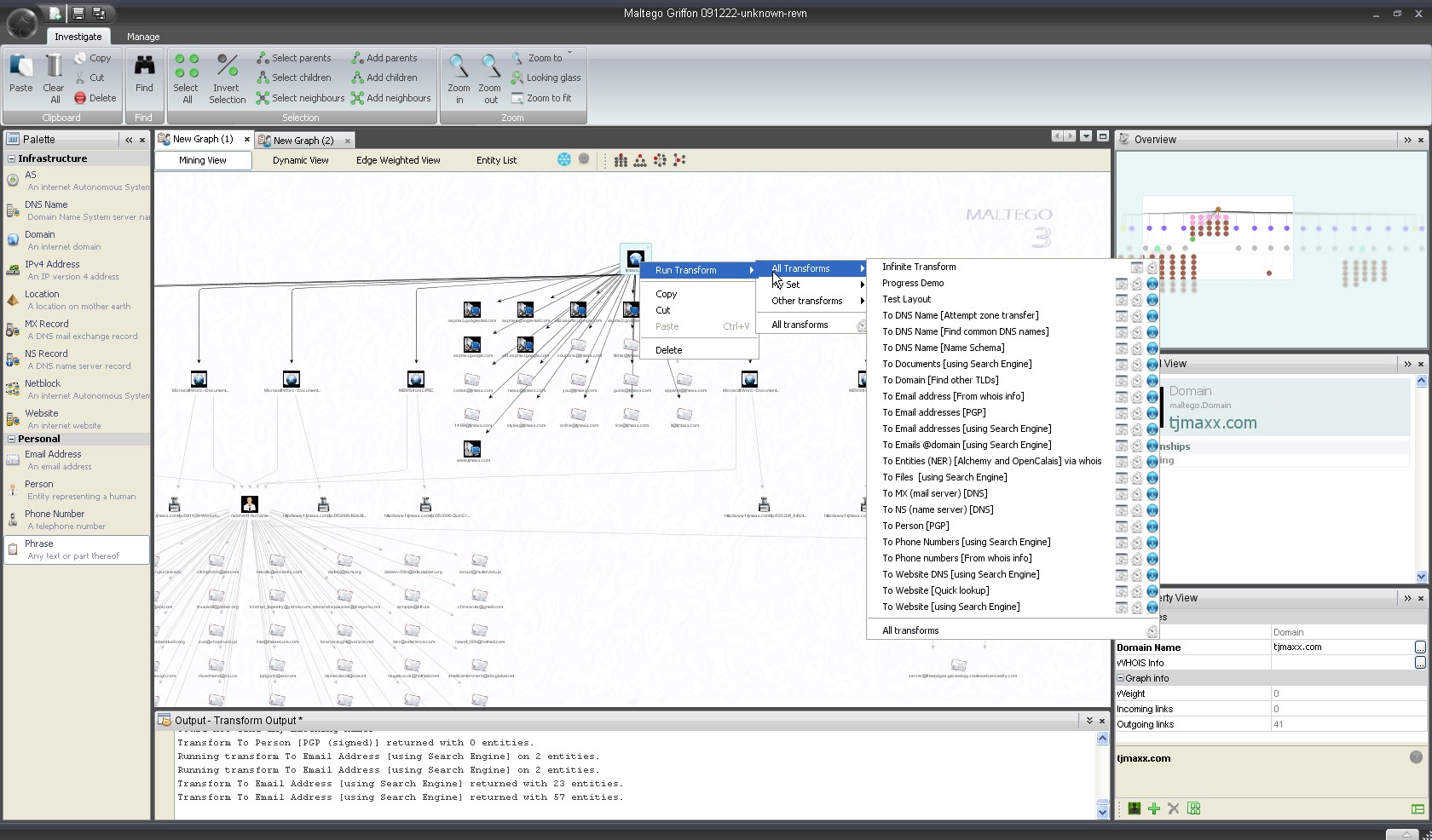Collapse the Graph info property group

(1121, 678)
